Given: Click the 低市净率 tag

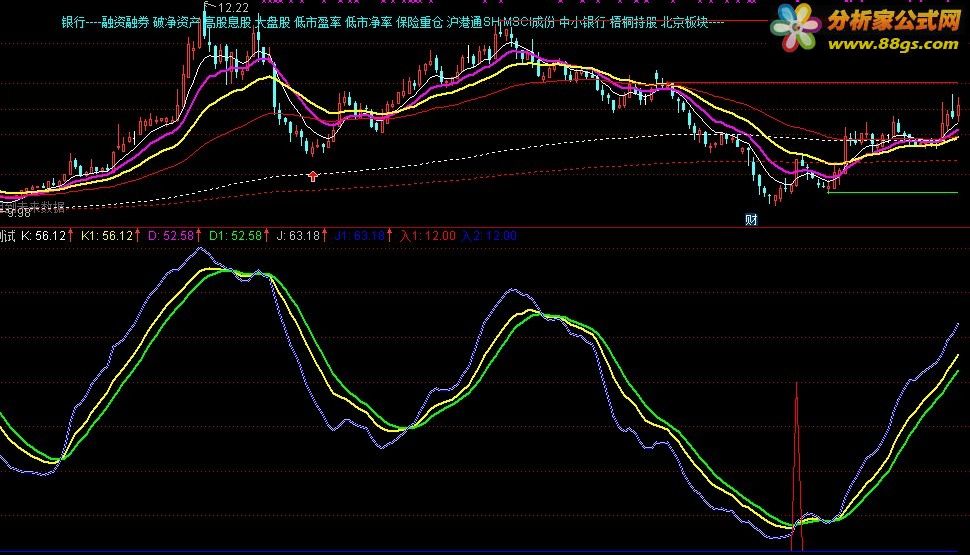Looking at the screenshot, I should 368,23.
